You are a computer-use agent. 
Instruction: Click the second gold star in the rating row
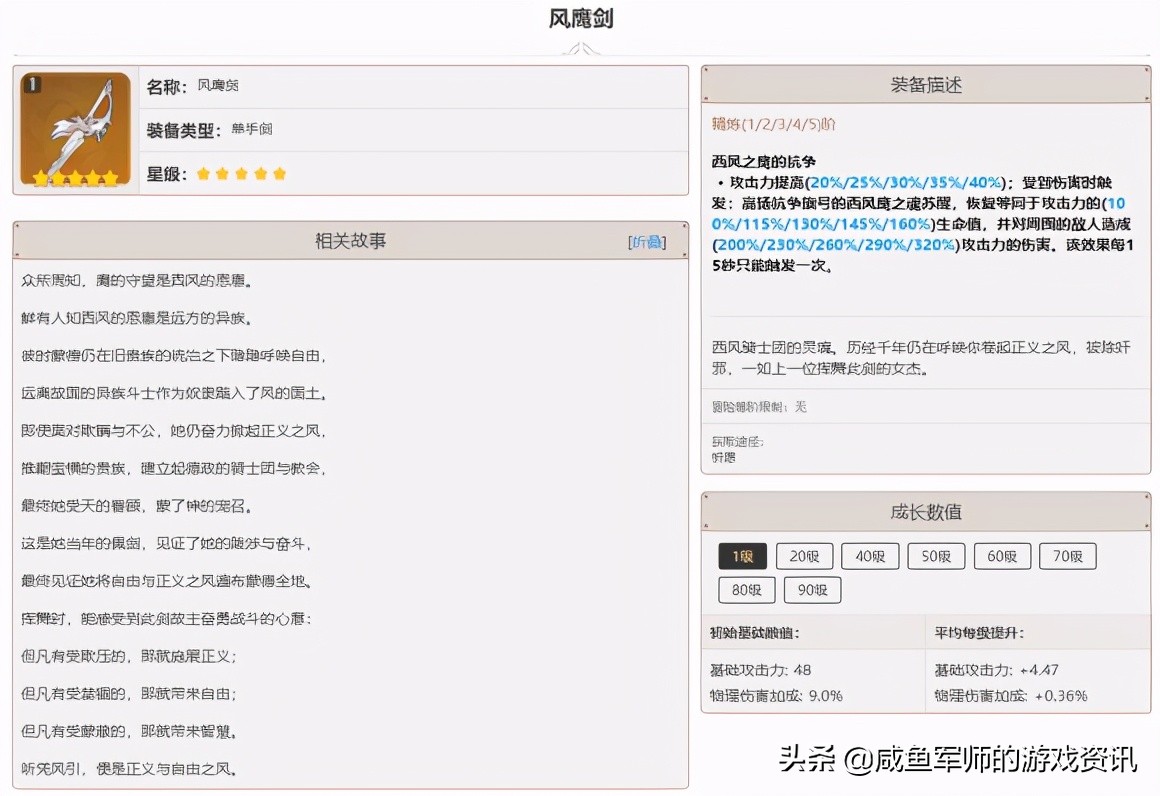point(222,173)
